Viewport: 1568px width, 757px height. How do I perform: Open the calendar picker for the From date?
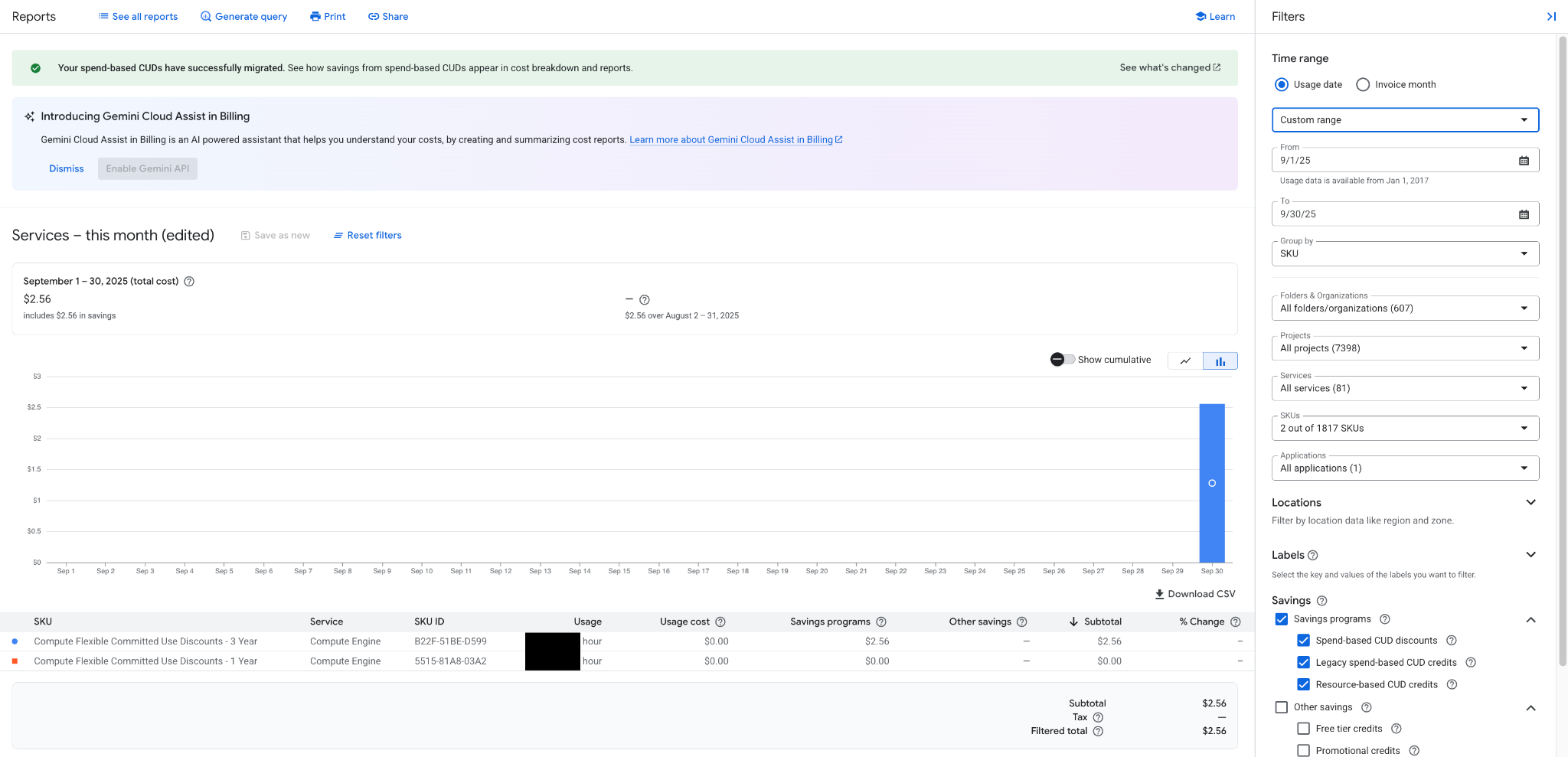pos(1524,160)
